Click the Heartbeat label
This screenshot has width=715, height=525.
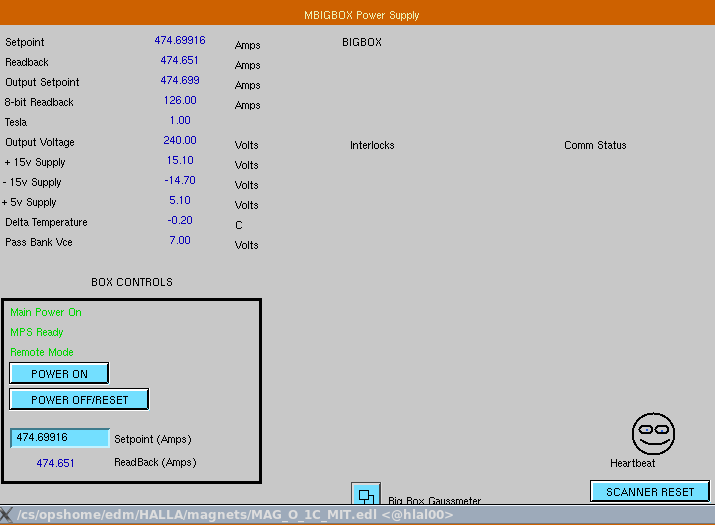(632, 463)
